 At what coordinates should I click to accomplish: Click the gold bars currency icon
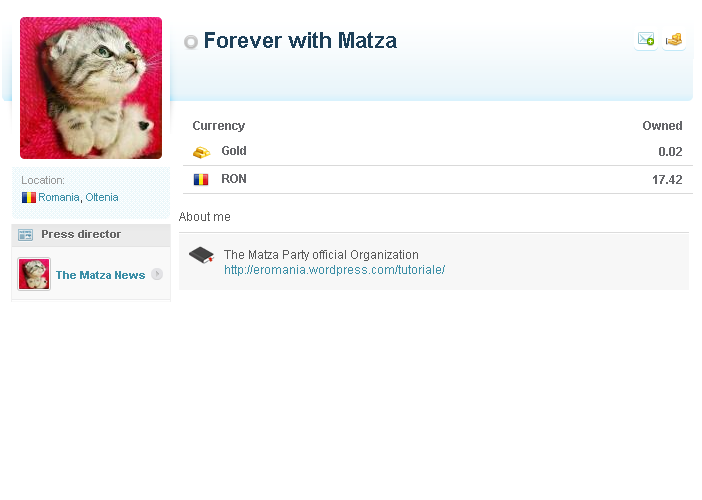[x=201, y=153]
